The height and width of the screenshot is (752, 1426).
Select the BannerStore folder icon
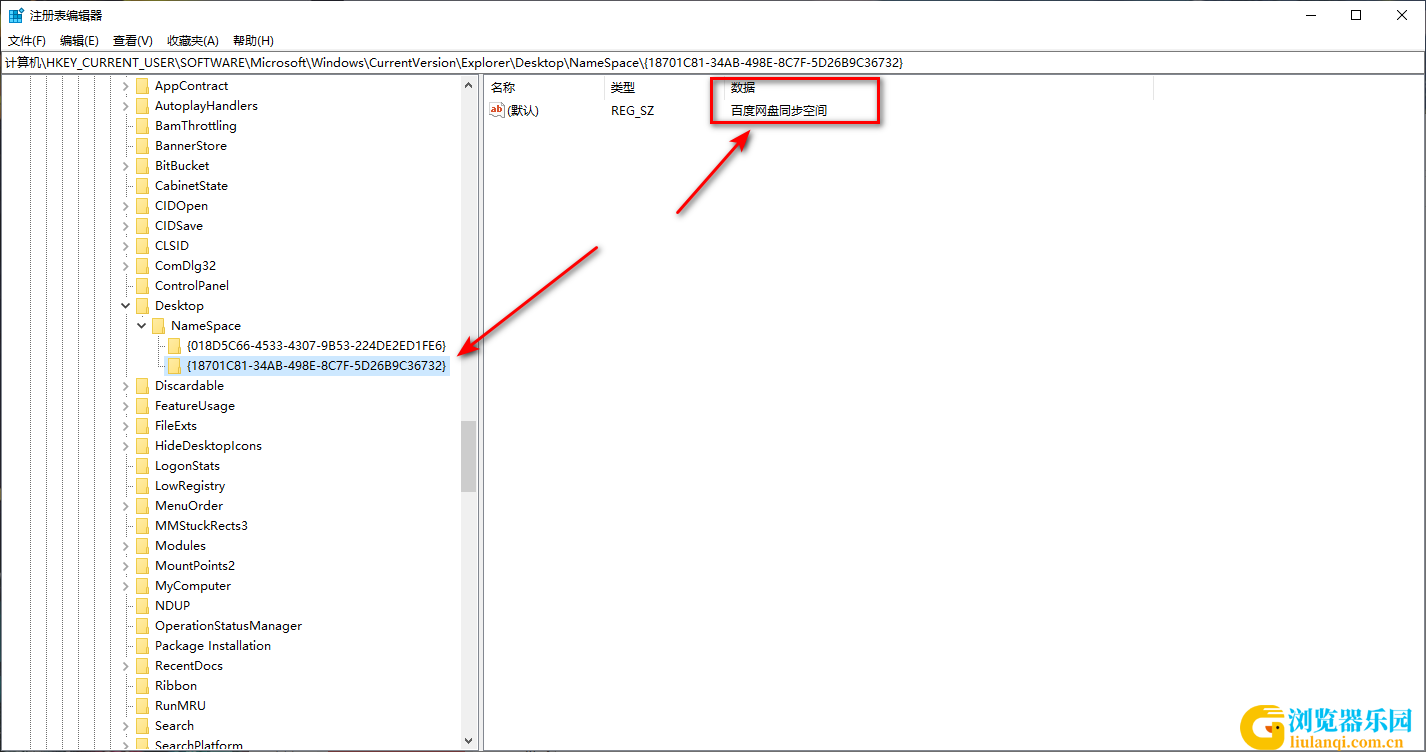pyautogui.click(x=142, y=146)
